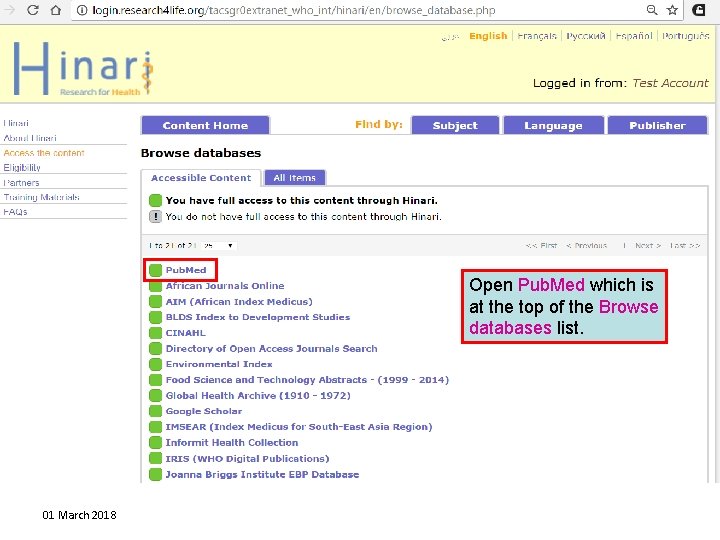Open the items-per-page dropdown
The height and width of the screenshot is (540, 720).
click(219, 246)
